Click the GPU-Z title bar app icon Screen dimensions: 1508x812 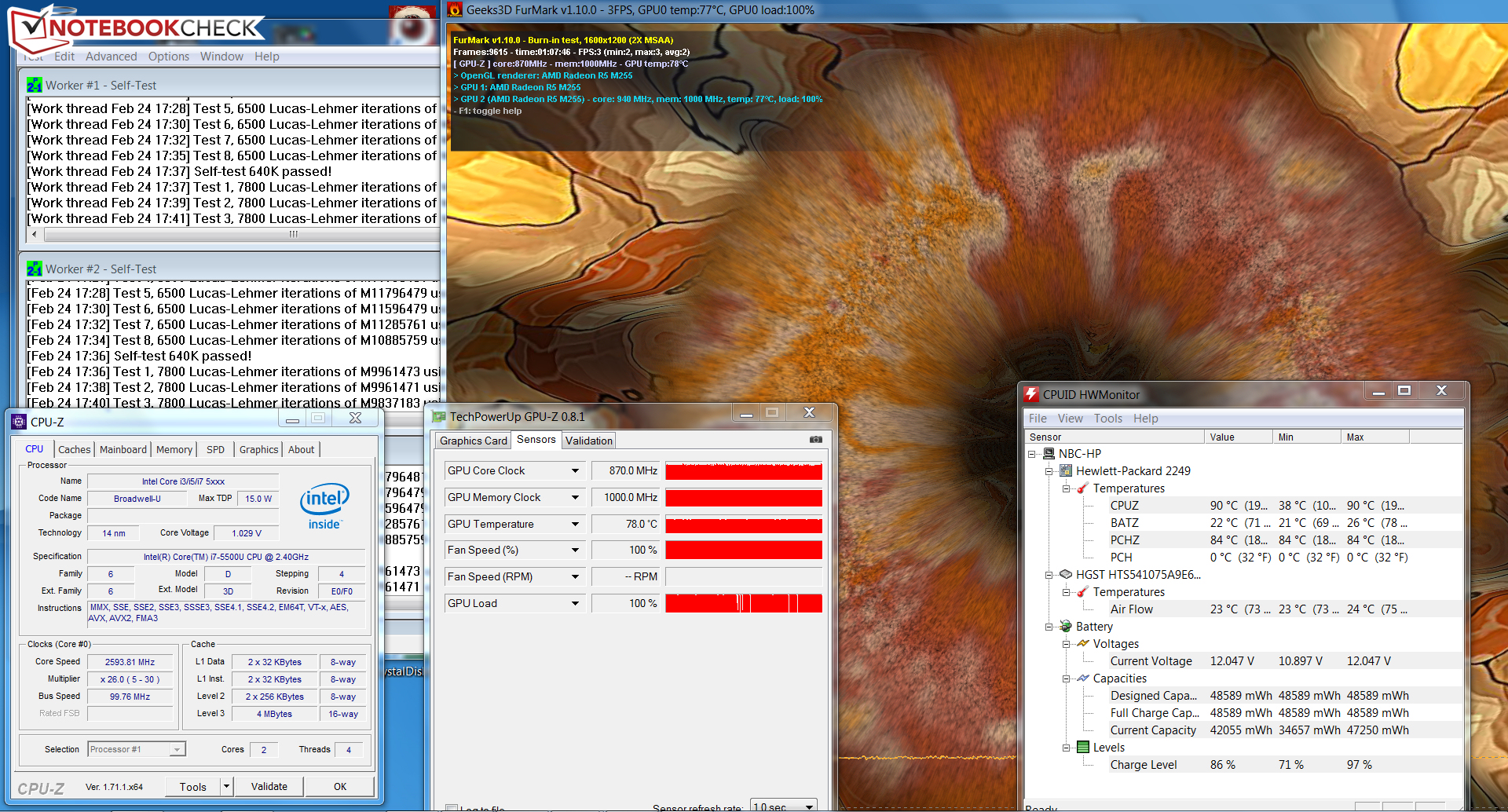pyautogui.click(x=438, y=416)
